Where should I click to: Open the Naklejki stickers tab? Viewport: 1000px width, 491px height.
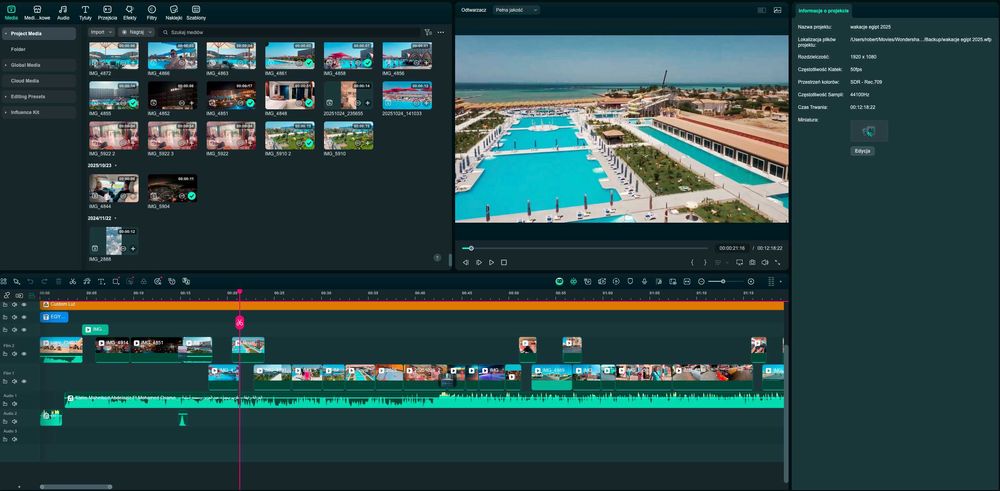pyautogui.click(x=173, y=13)
